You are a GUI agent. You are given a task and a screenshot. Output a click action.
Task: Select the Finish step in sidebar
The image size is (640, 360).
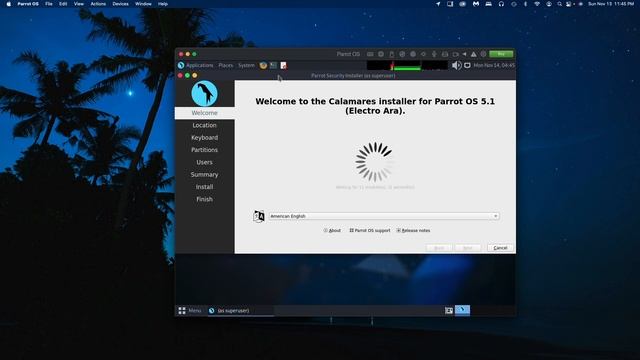coord(204,199)
